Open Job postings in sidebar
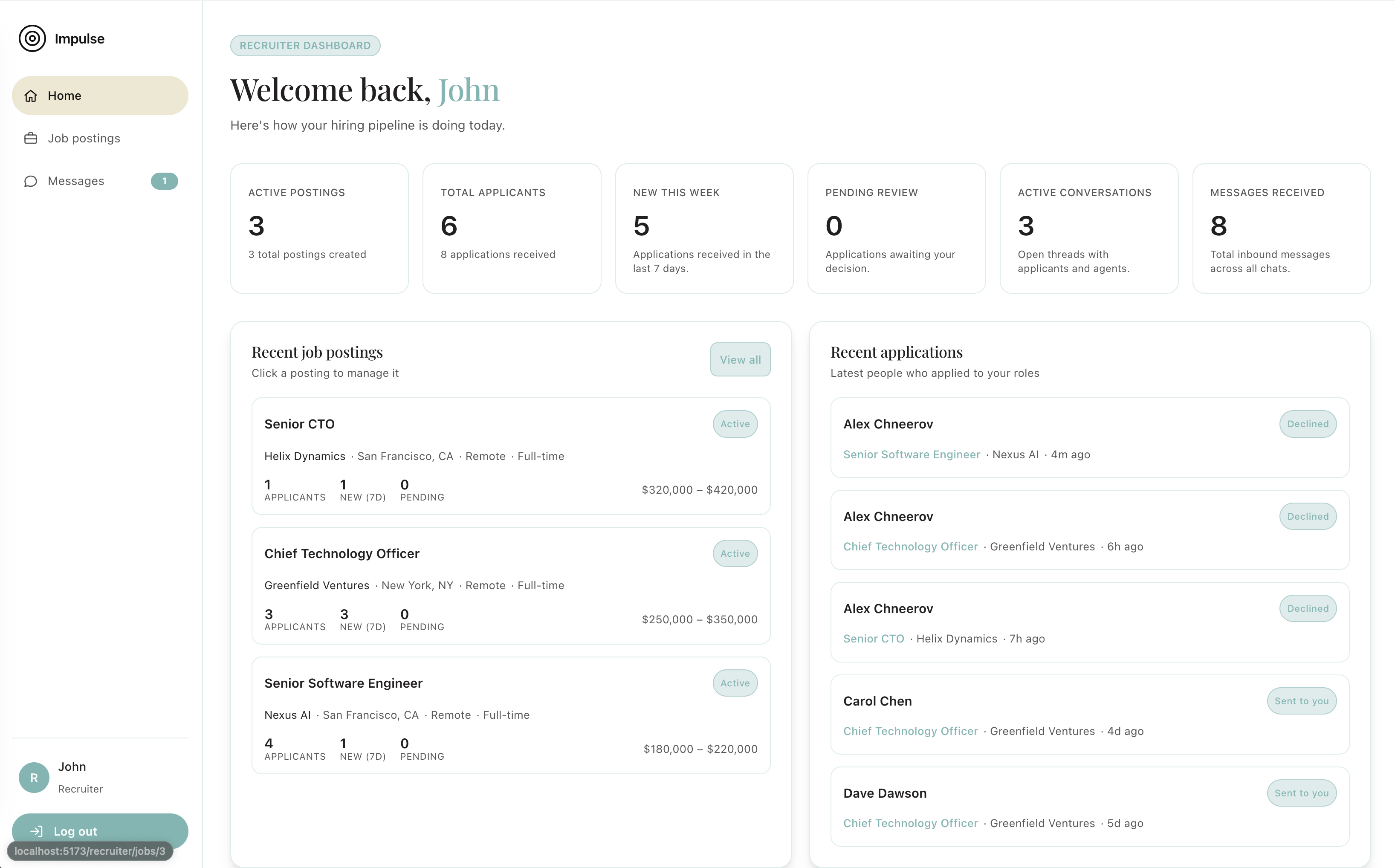The image size is (1395, 868). click(x=84, y=139)
